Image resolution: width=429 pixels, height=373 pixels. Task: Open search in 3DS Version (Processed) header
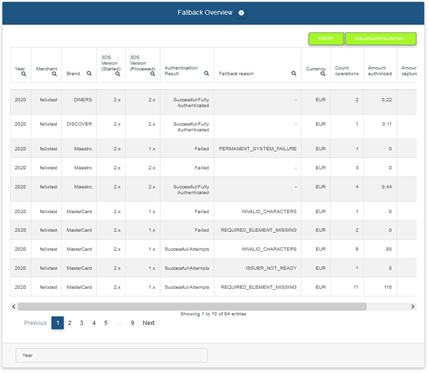pyautogui.click(x=152, y=74)
